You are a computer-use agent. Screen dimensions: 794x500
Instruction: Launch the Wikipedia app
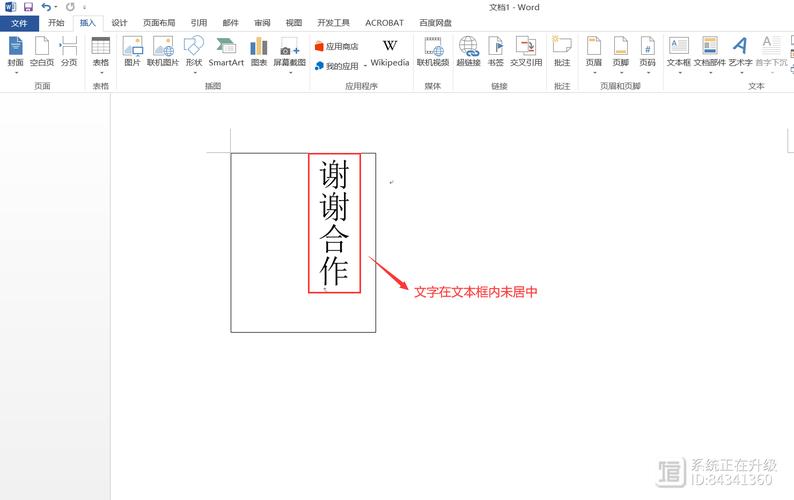pyautogui.click(x=390, y=52)
